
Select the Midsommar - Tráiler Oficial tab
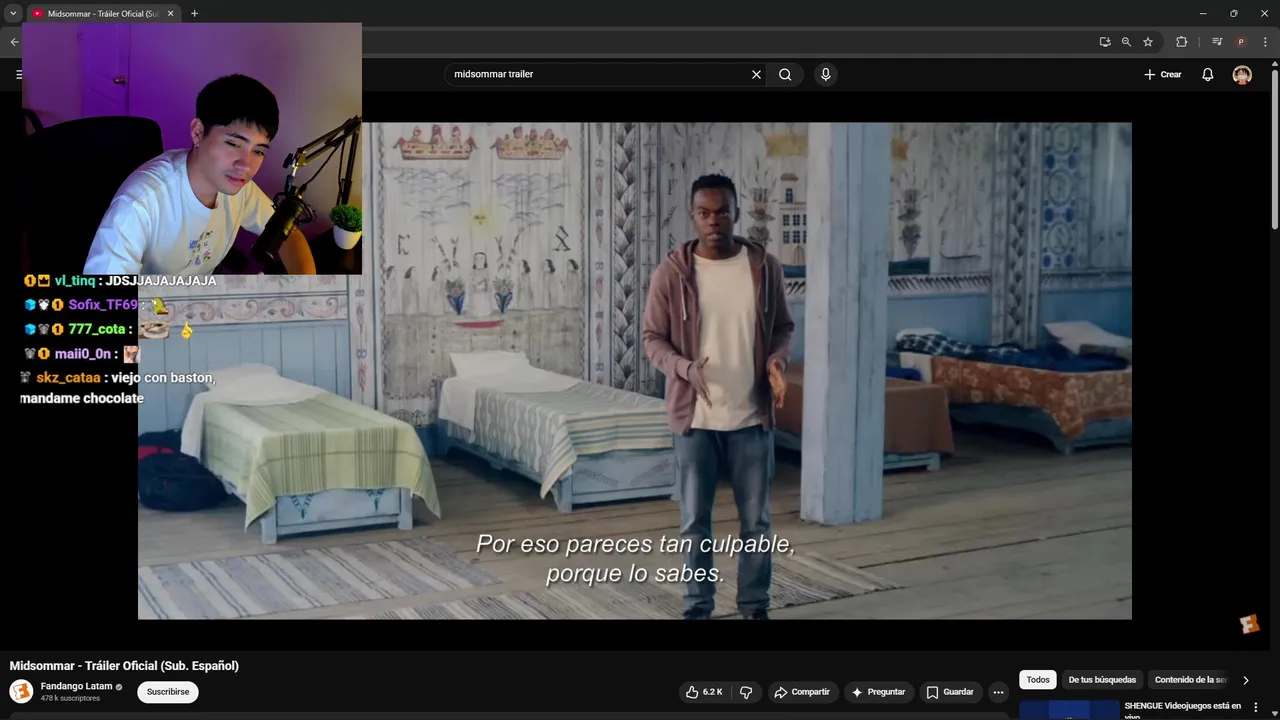coord(101,14)
